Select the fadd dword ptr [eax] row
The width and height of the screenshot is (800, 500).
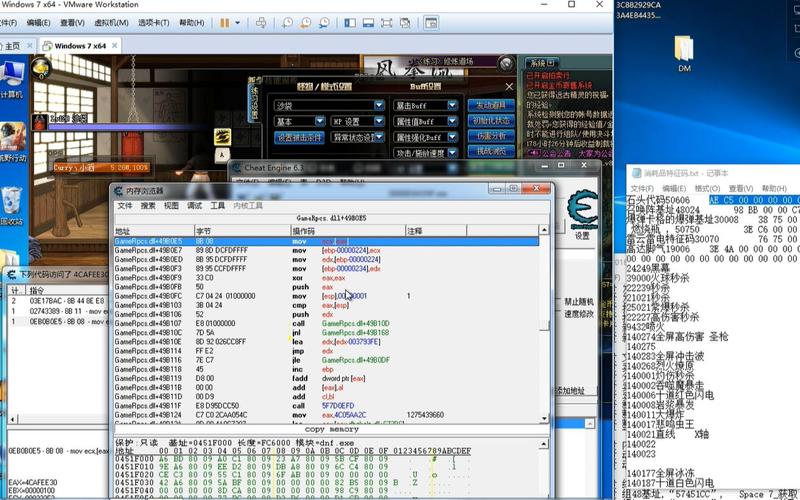[x=326, y=378]
